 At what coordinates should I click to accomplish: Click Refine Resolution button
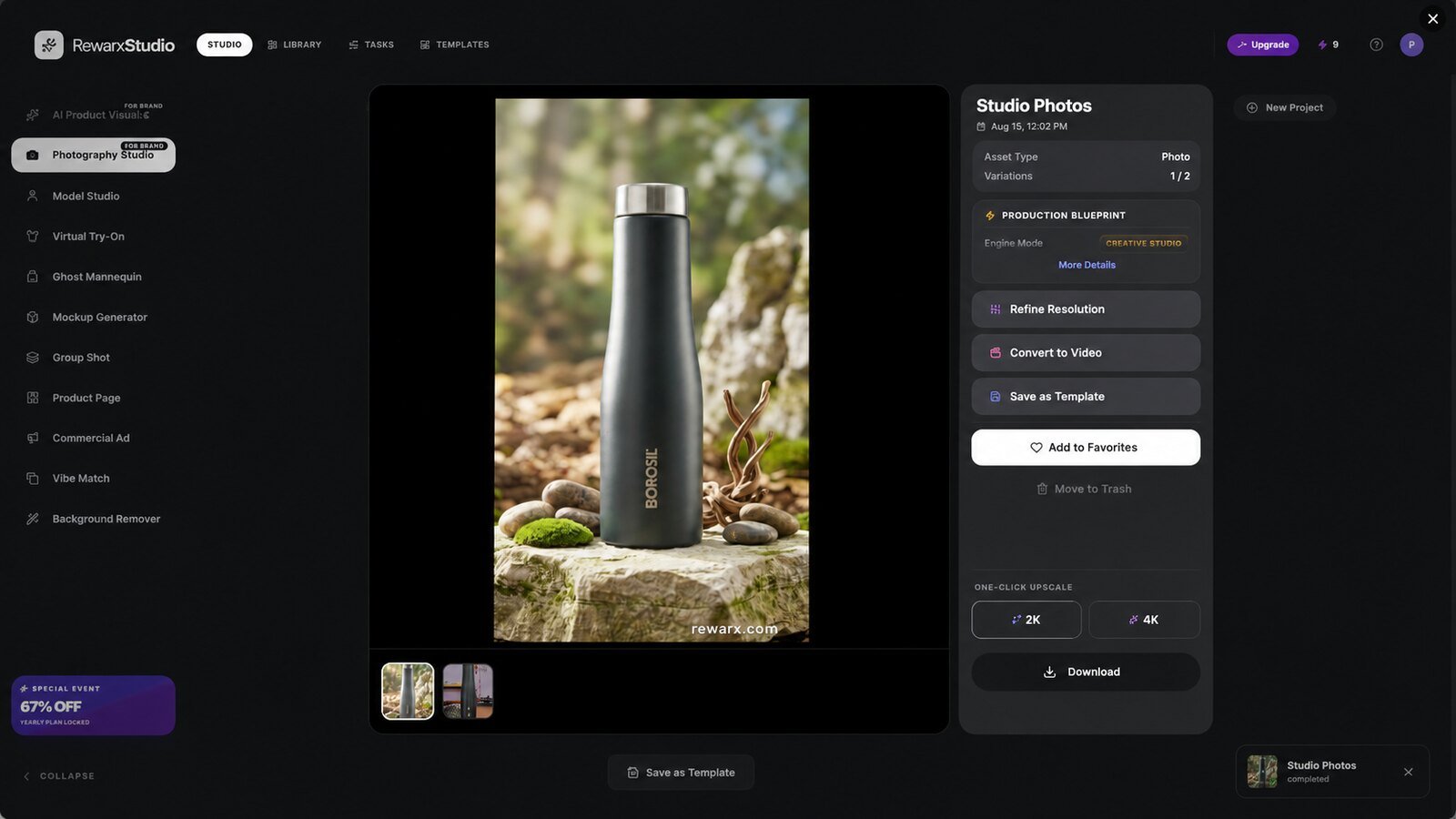pyautogui.click(x=1086, y=309)
